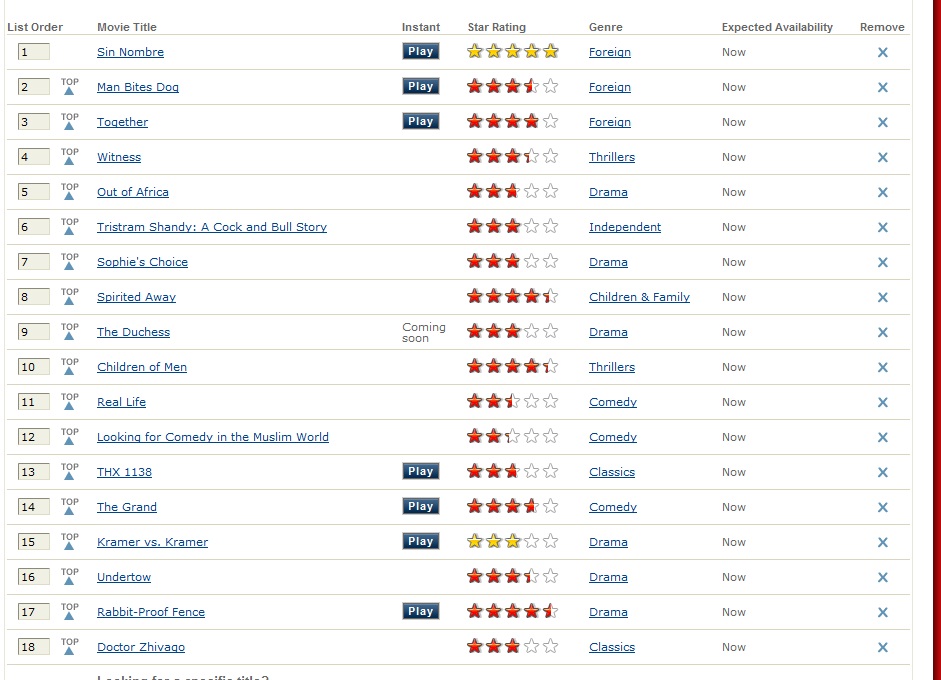Give Out of Africa a five-star rating
The height and width of the screenshot is (680, 941).
point(550,192)
